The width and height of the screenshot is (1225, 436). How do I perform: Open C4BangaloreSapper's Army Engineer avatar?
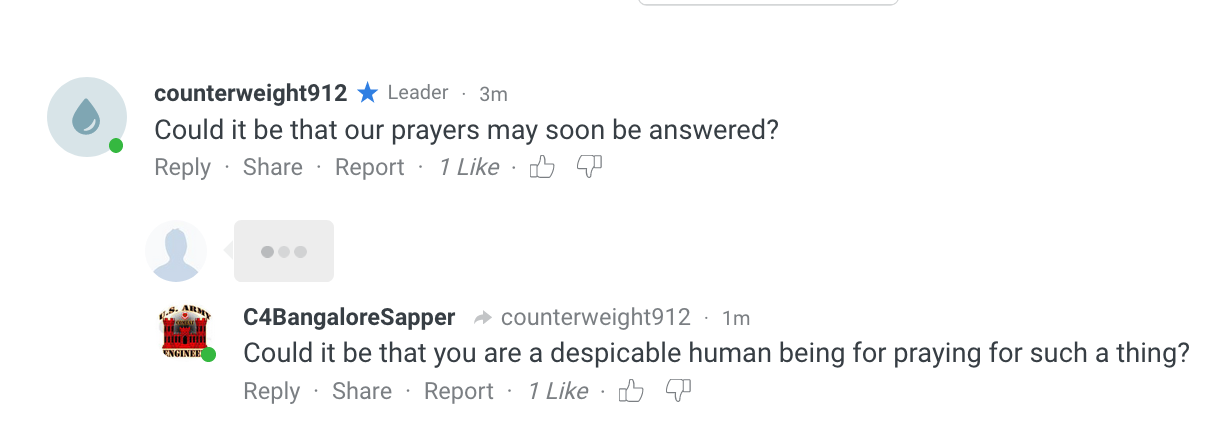click(x=186, y=333)
